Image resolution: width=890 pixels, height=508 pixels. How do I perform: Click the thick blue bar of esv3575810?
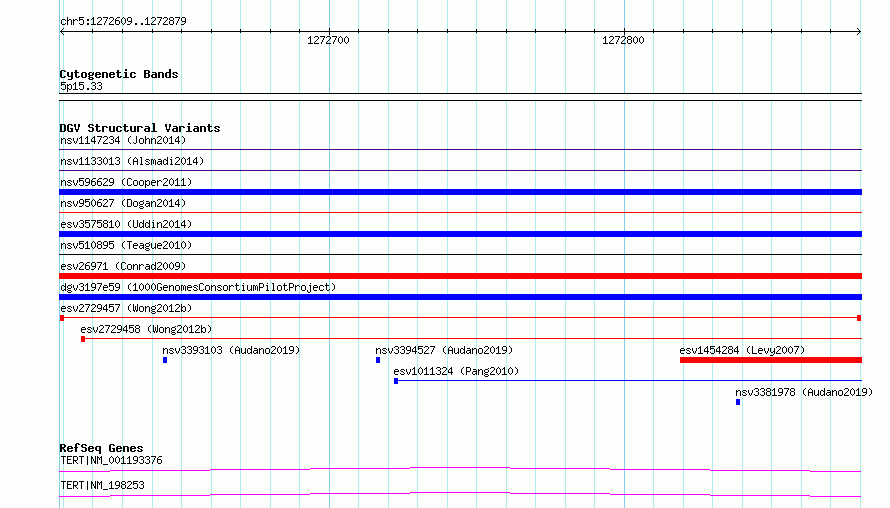point(460,234)
